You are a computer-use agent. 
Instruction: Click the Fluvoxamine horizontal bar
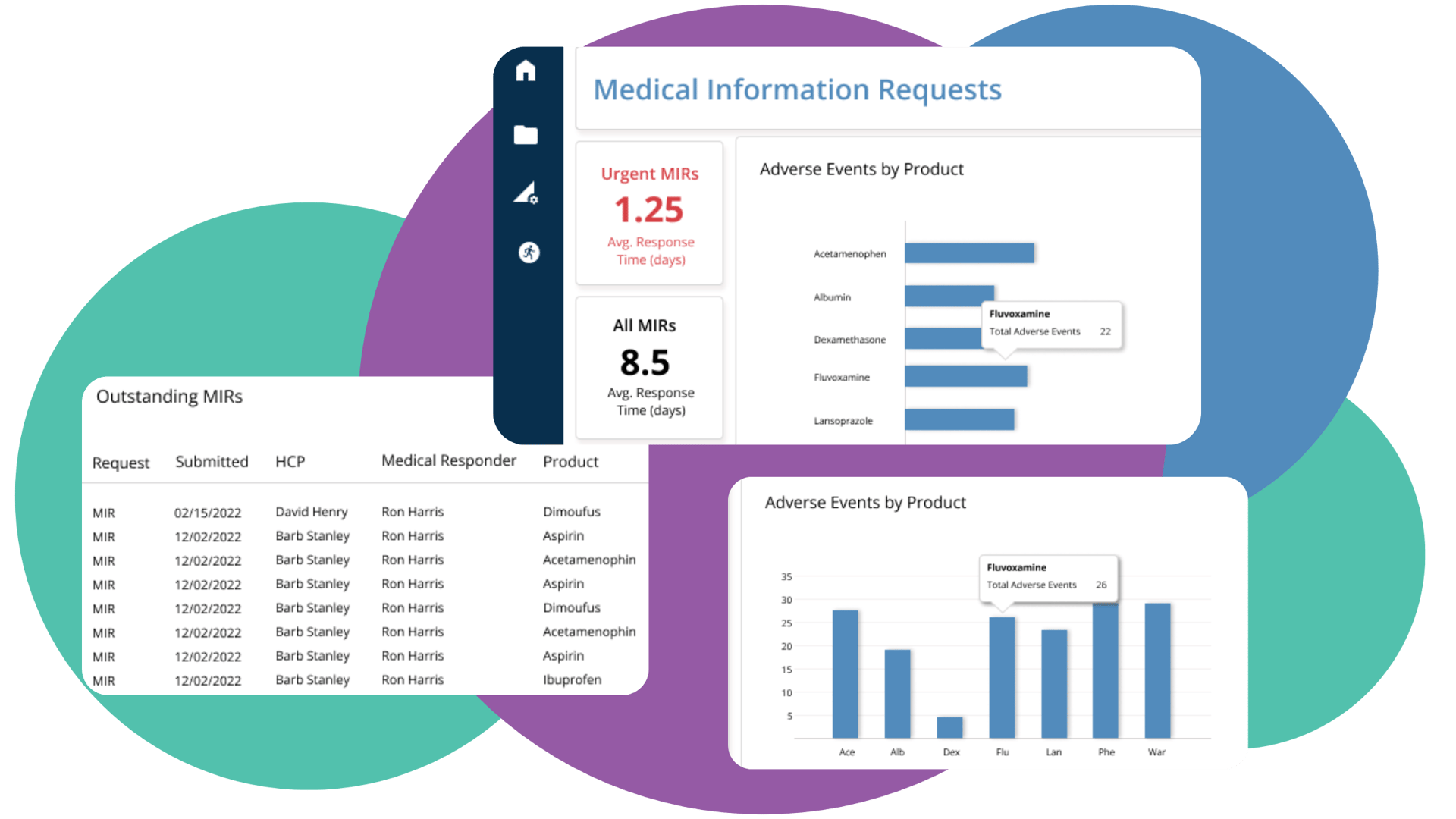(x=966, y=376)
